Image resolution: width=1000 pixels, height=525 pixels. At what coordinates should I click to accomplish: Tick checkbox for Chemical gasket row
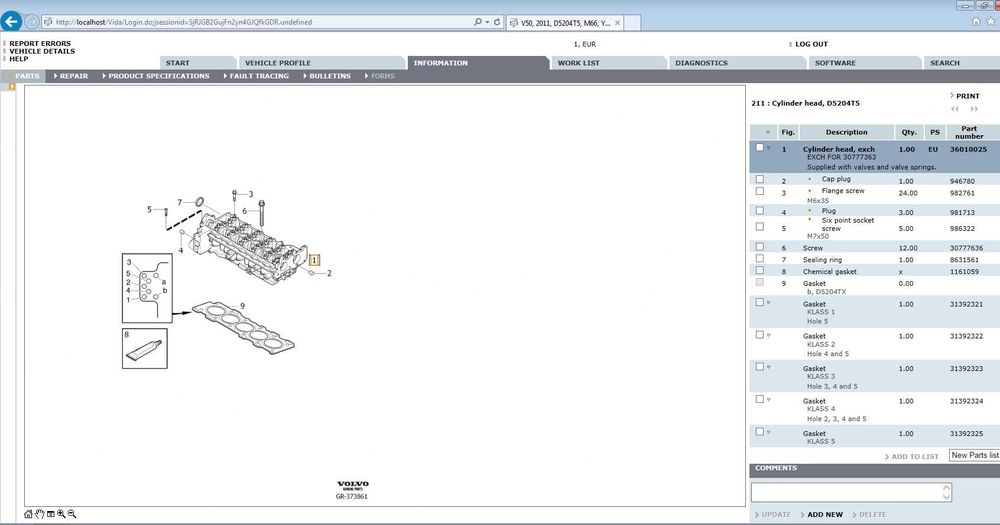point(759,270)
